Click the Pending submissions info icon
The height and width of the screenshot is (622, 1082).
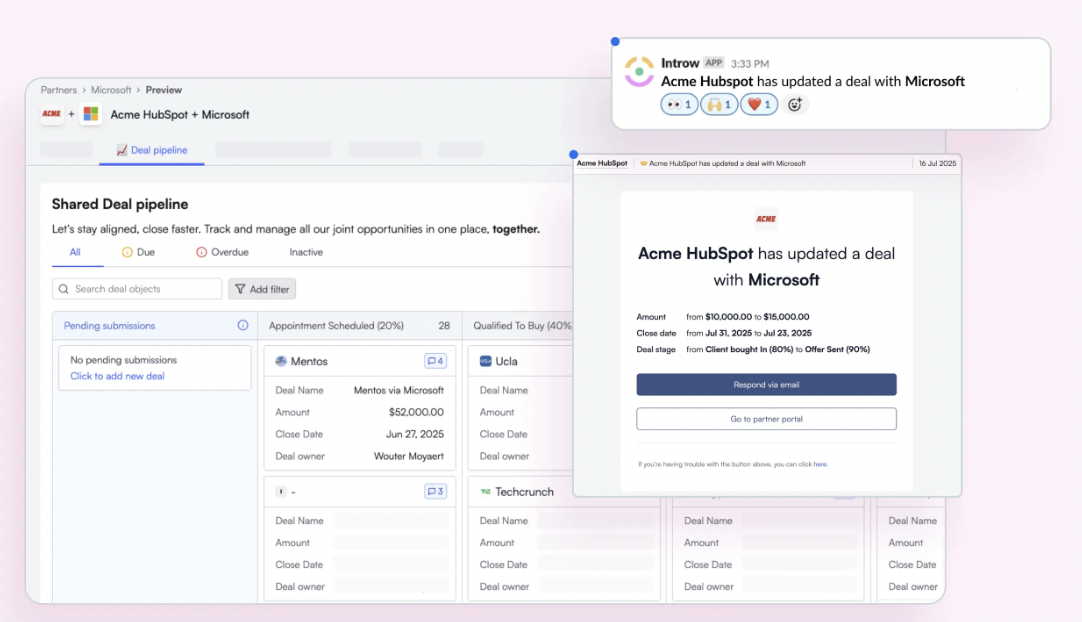pos(243,325)
